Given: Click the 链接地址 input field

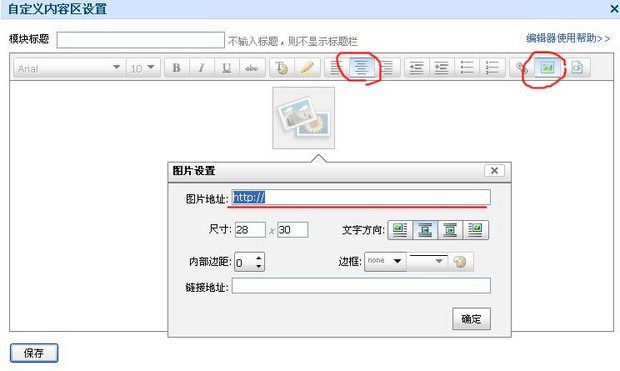Looking at the screenshot, I should (x=361, y=286).
